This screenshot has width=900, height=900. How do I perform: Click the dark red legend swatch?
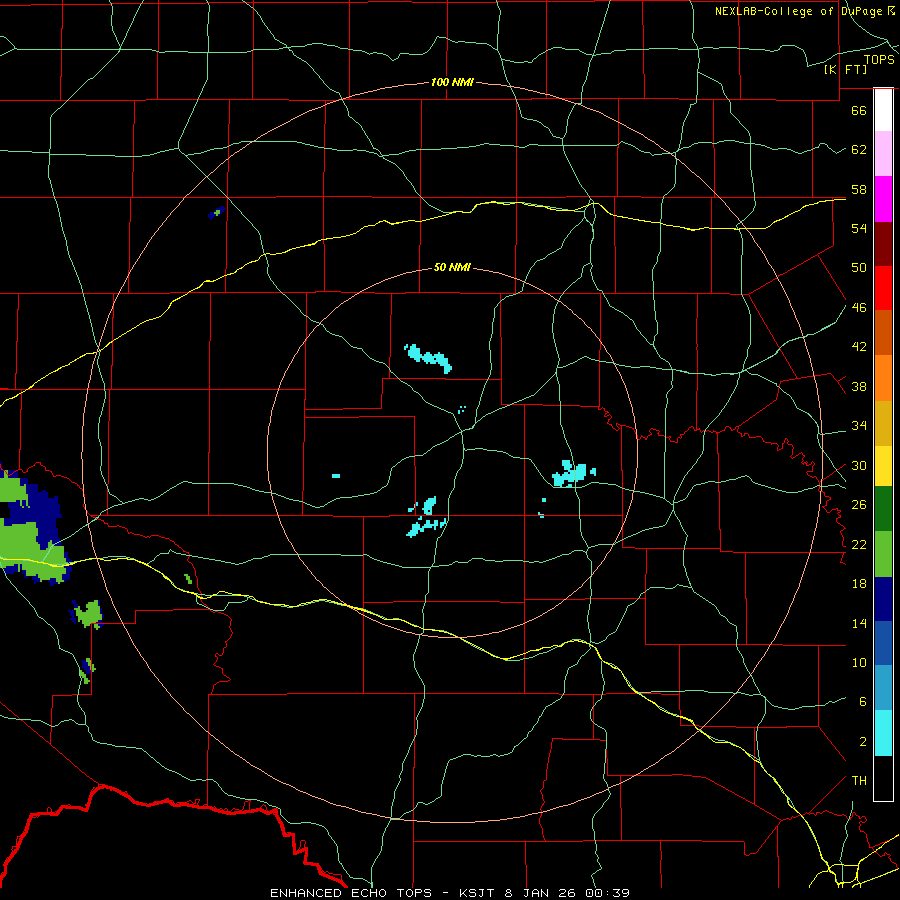tap(883, 244)
